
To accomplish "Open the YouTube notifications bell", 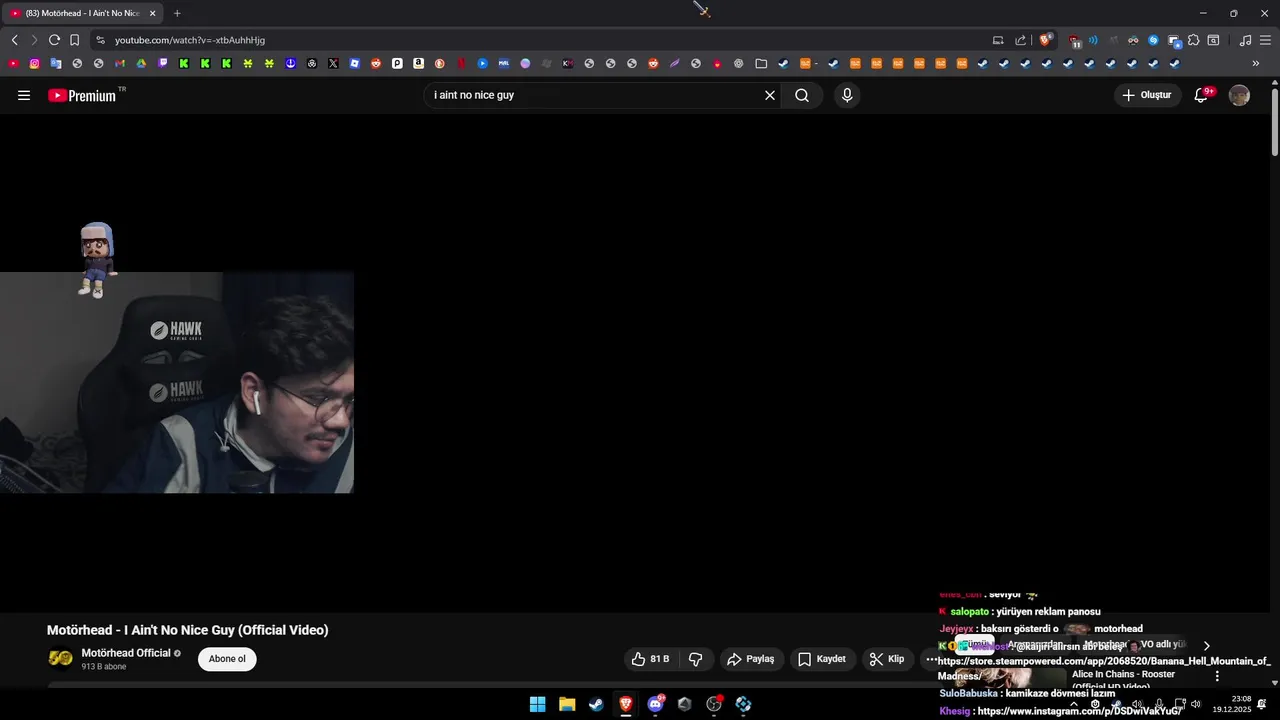I will click(1201, 95).
